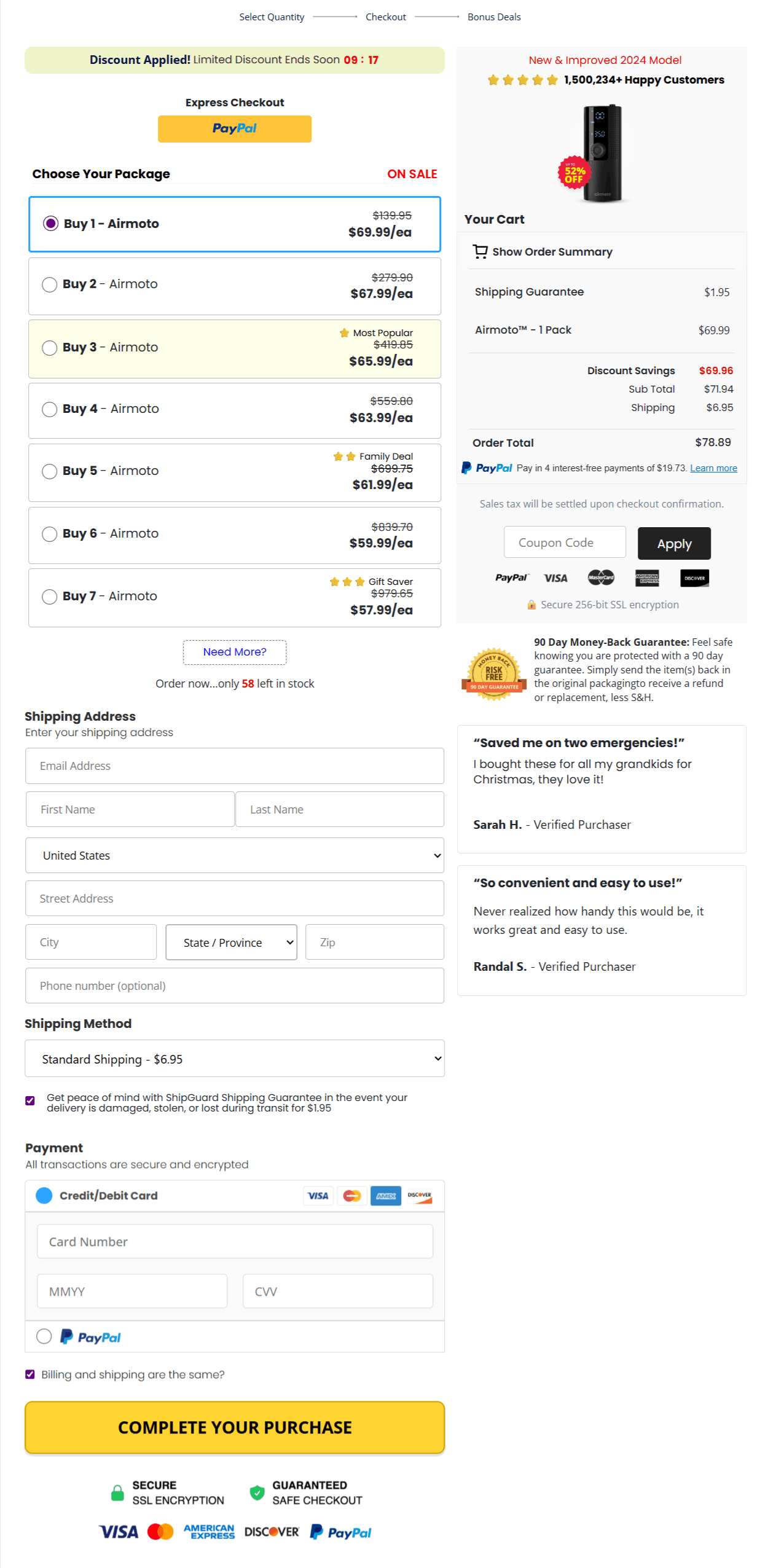
Task: Open the United States country dropdown
Action: tap(234, 855)
